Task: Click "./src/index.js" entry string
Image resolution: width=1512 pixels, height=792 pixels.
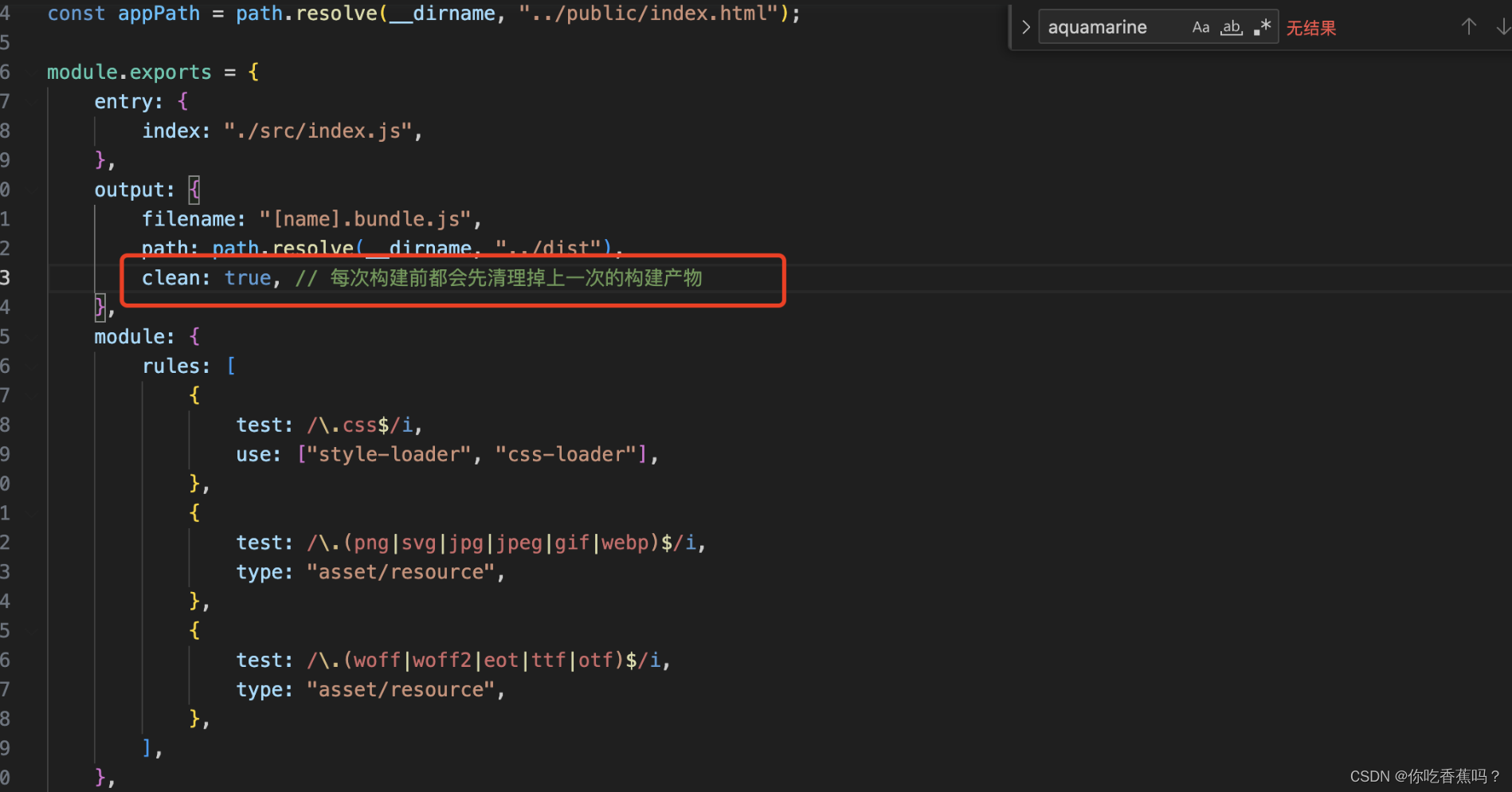Action: [x=318, y=131]
